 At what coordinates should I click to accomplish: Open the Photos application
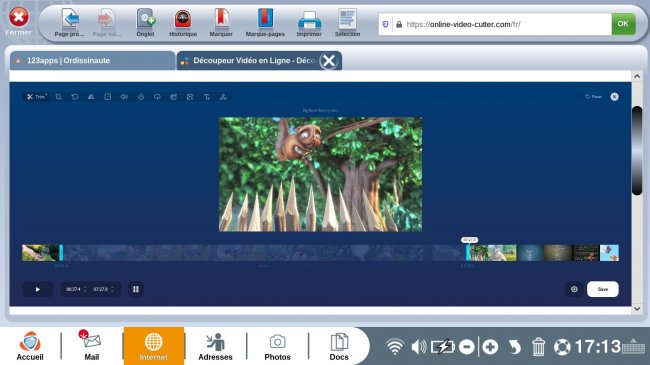[x=277, y=346]
